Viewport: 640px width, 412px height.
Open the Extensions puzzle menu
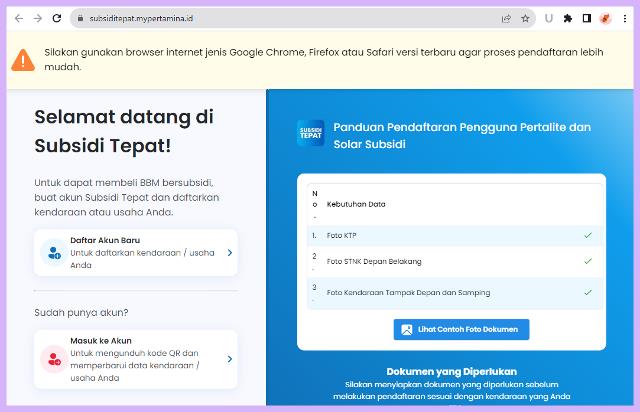pos(567,18)
